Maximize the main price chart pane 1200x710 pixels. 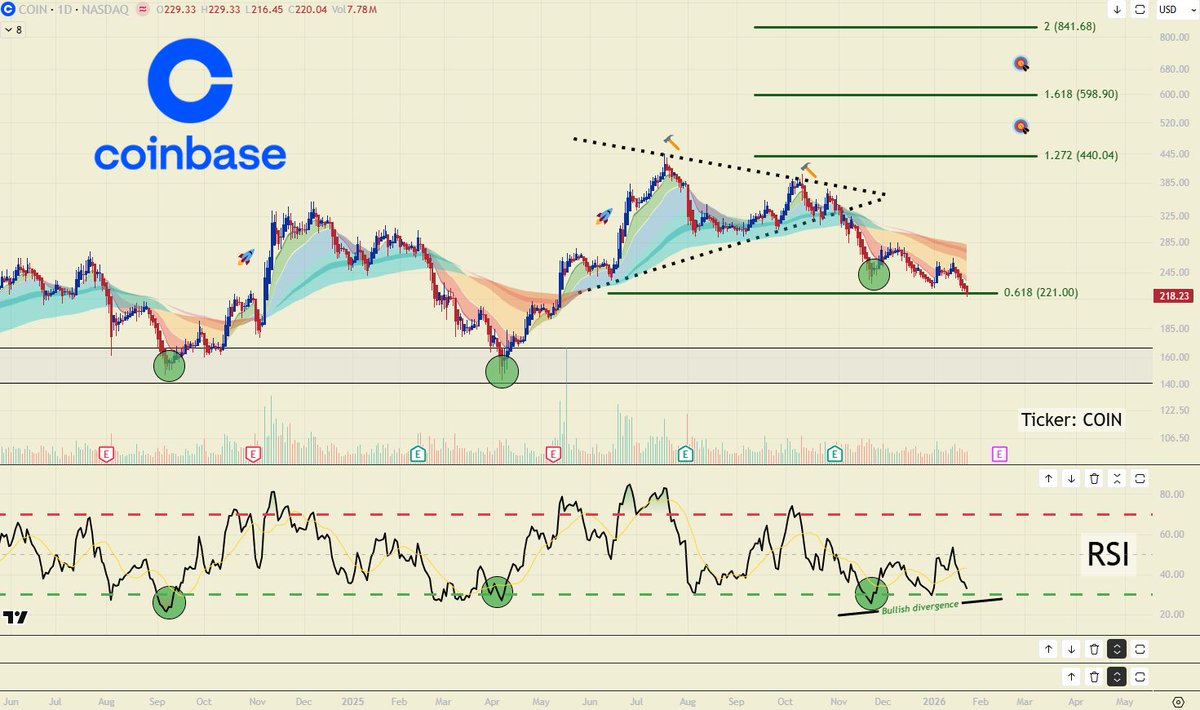1140,10
